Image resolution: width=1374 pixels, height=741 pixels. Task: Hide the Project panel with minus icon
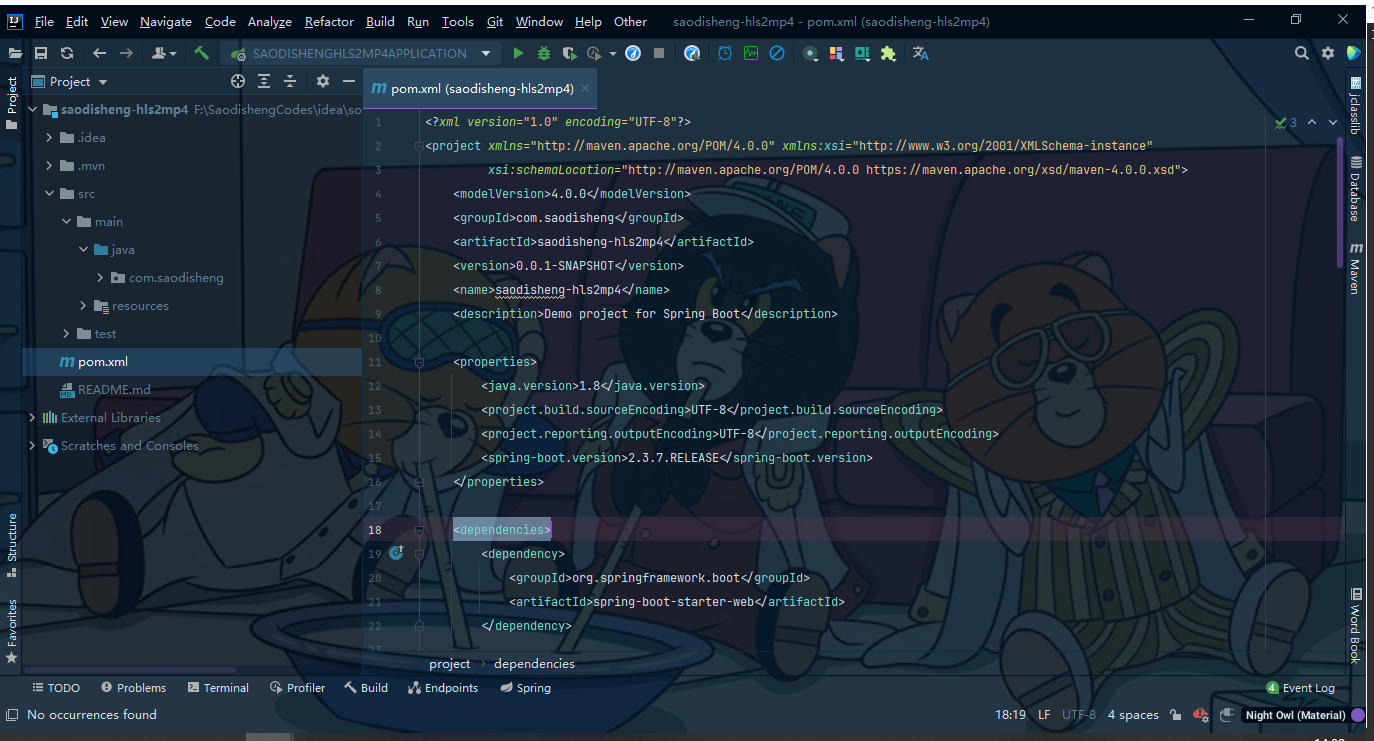(x=349, y=81)
